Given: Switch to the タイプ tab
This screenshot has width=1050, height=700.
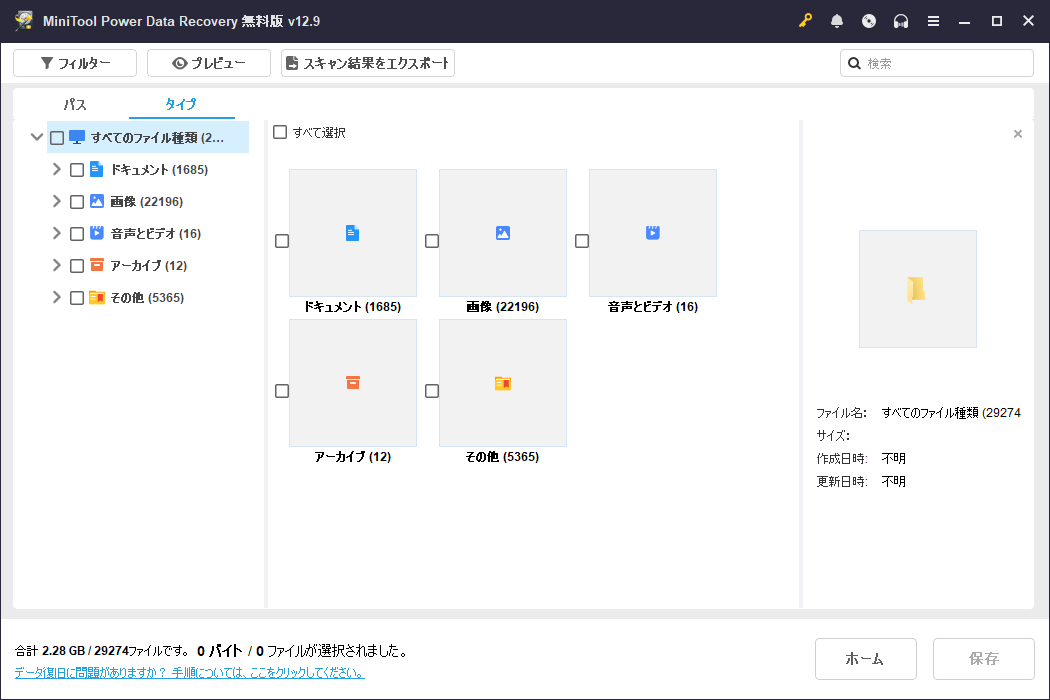Looking at the screenshot, I should click(x=181, y=104).
